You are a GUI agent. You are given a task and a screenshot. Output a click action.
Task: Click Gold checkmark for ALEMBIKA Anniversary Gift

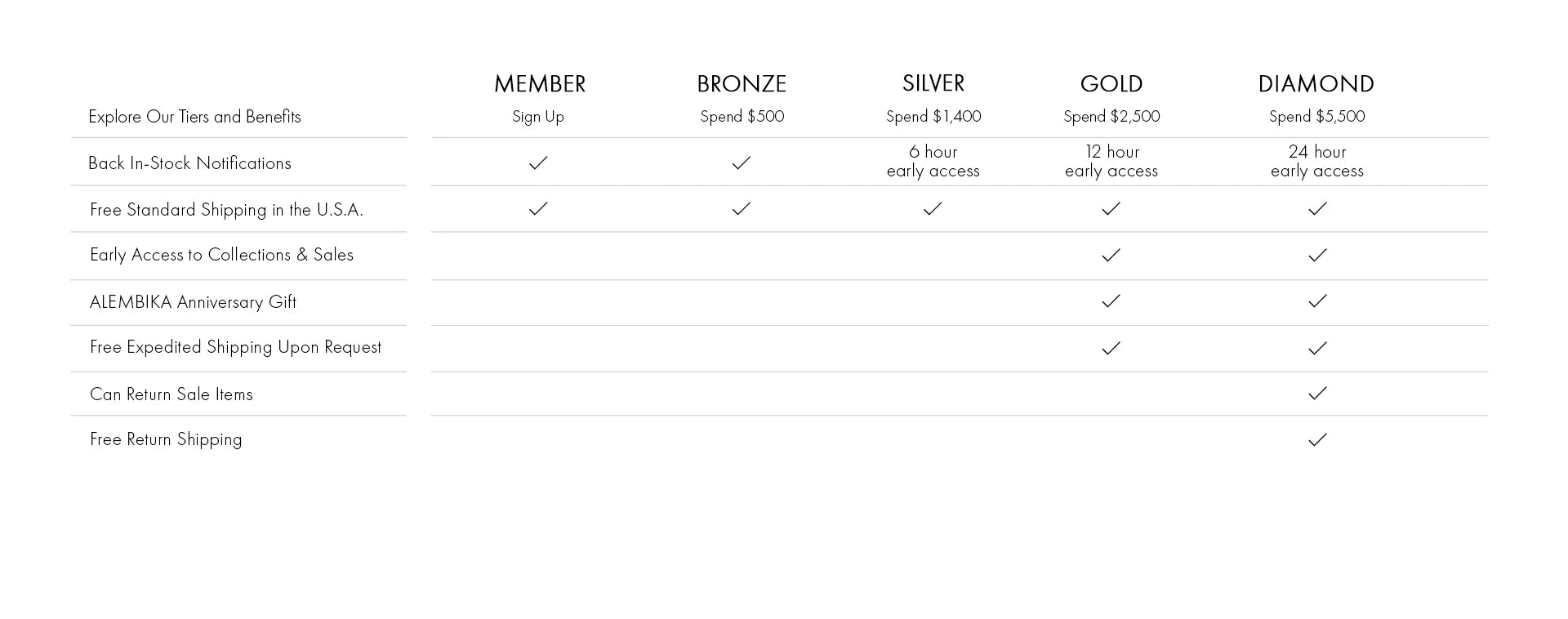click(x=1111, y=301)
